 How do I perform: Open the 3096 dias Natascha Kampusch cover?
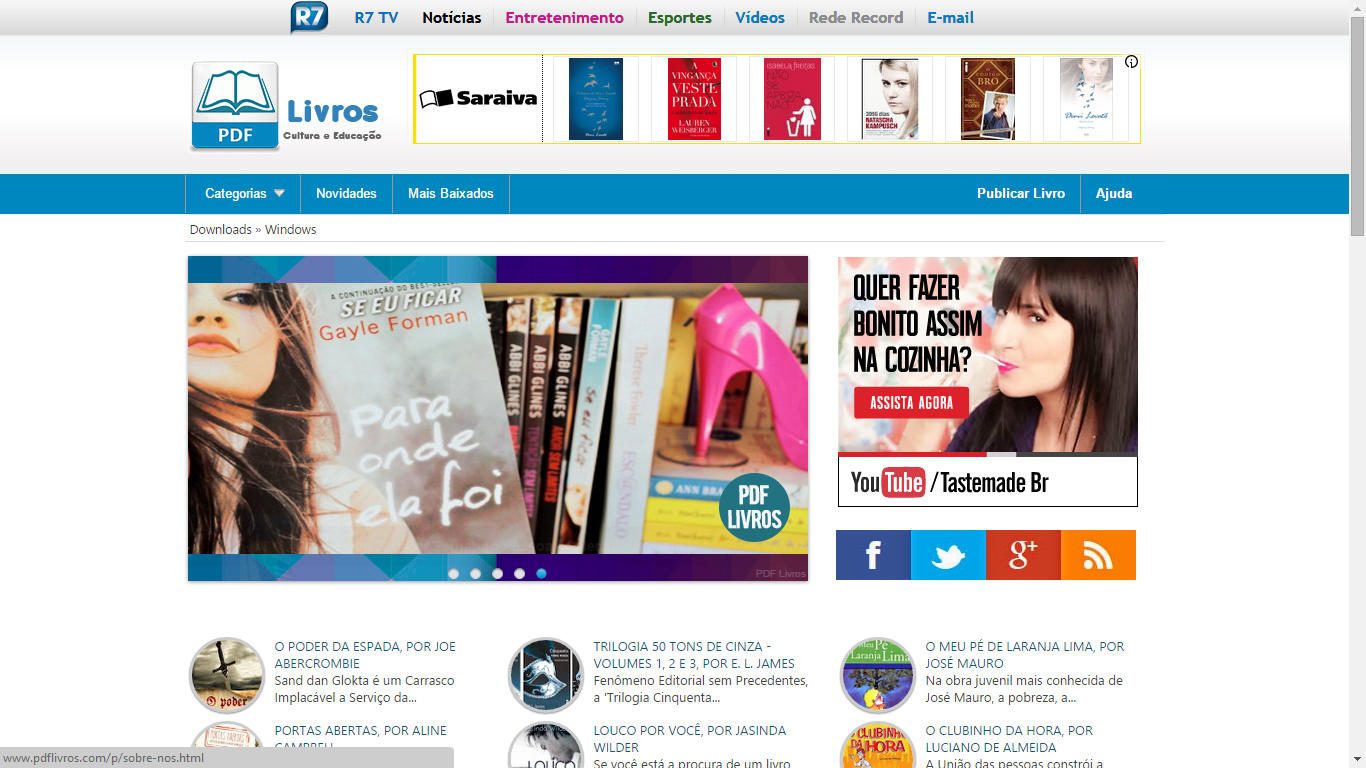click(890, 99)
